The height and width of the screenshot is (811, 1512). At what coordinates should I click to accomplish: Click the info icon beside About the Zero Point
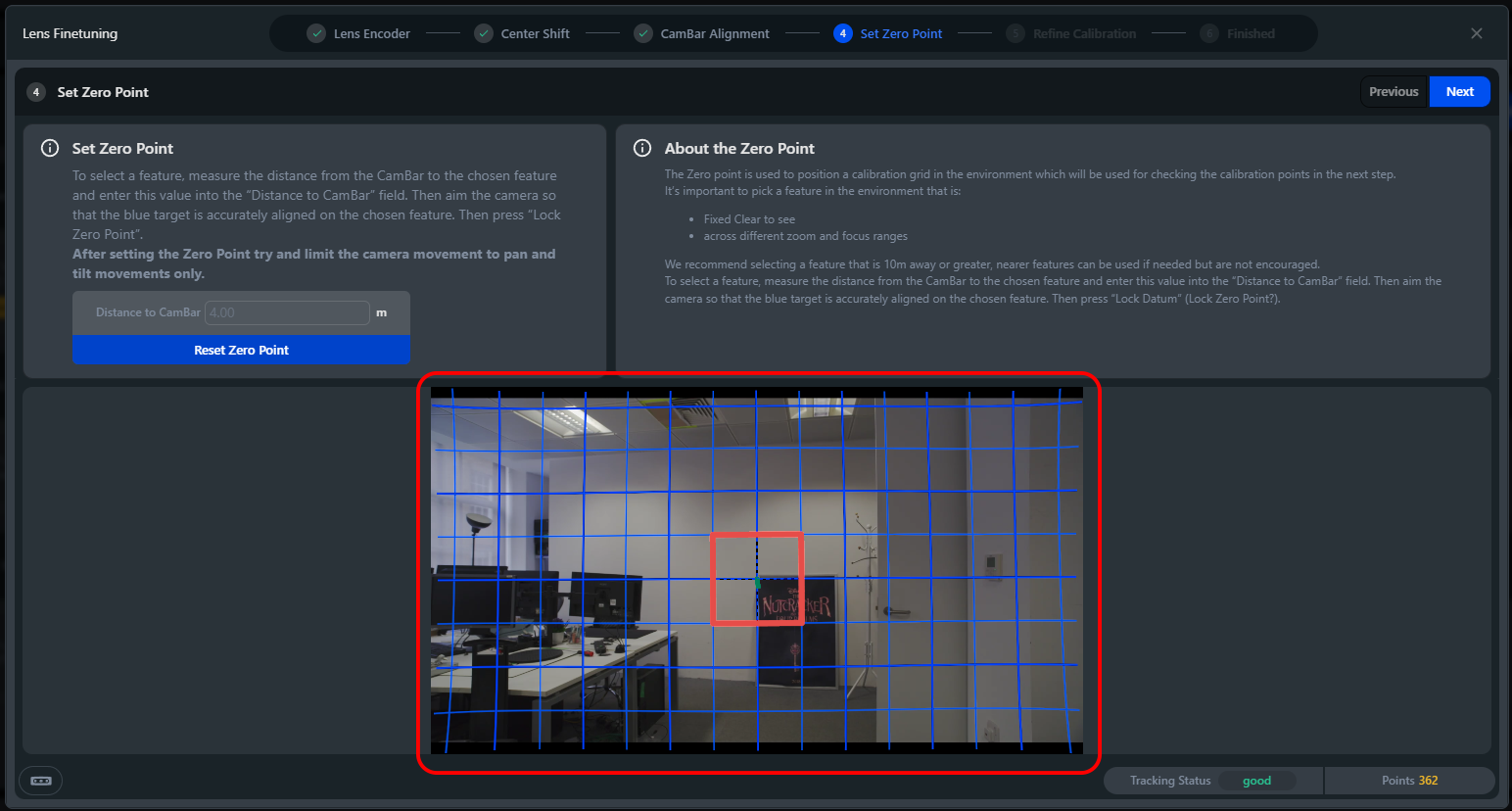(x=642, y=148)
